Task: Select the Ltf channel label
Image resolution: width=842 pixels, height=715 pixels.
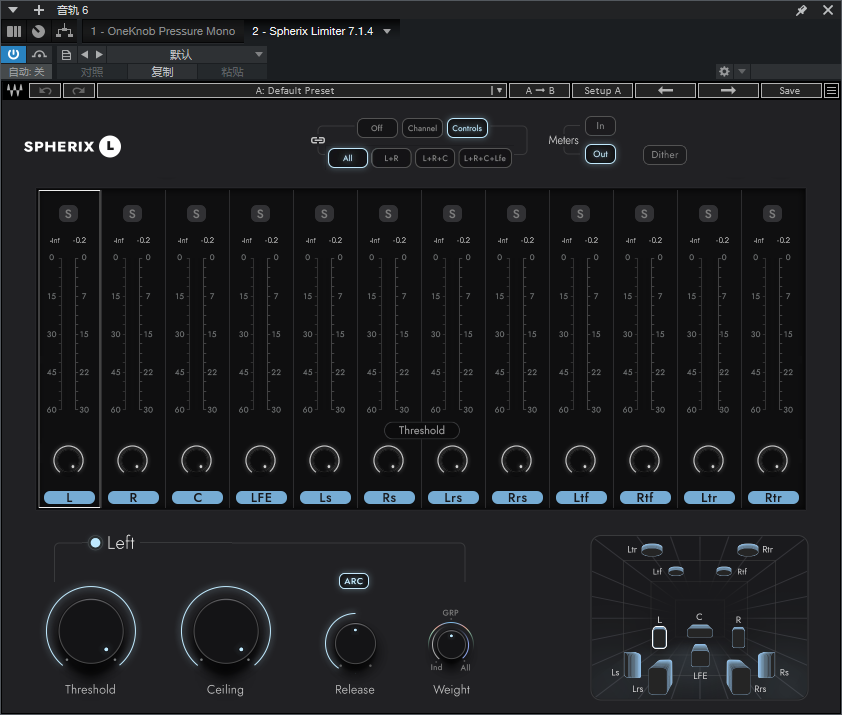Action: [581, 497]
